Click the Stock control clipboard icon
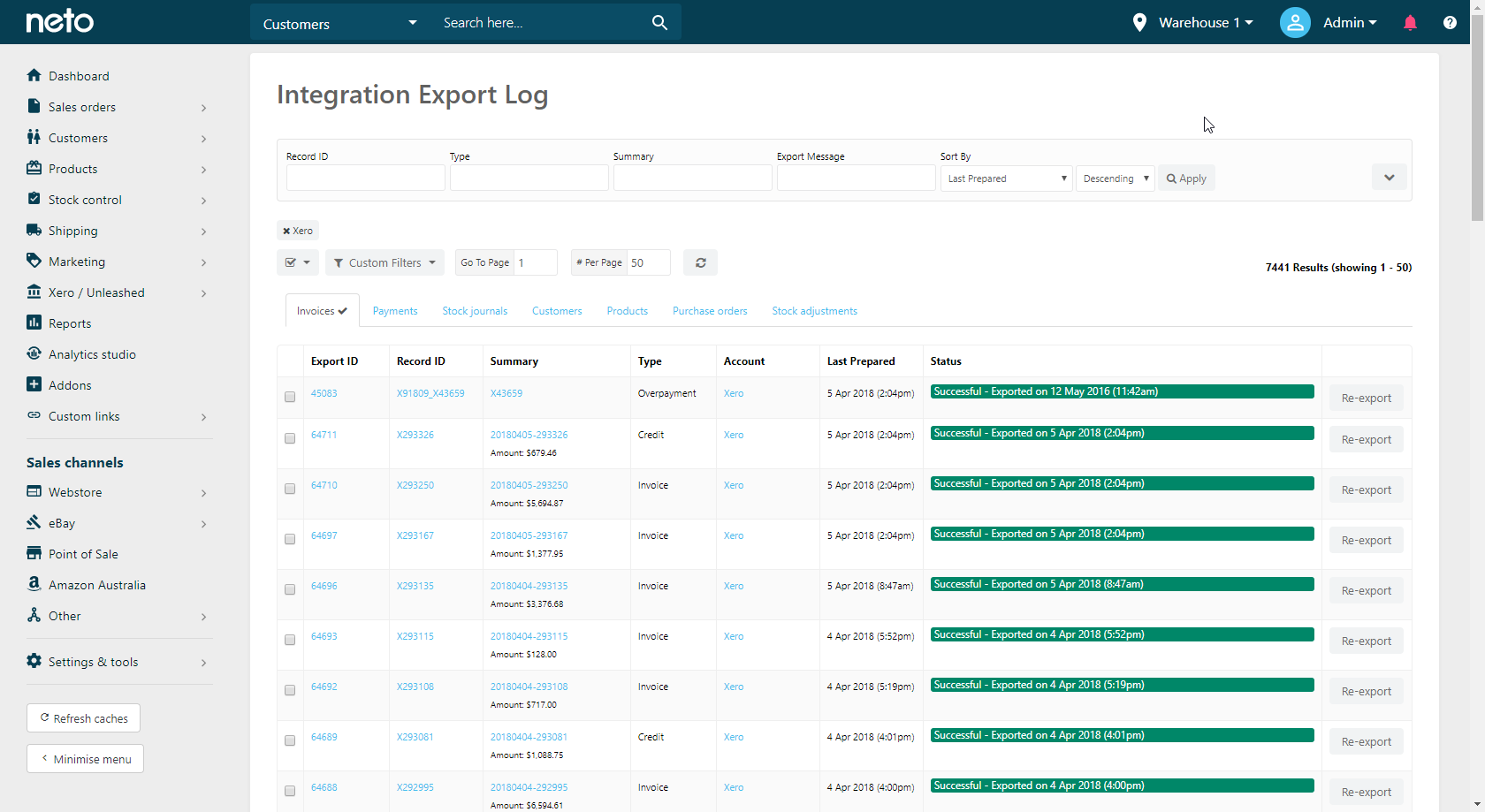1485x812 pixels. [x=34, y=199]
